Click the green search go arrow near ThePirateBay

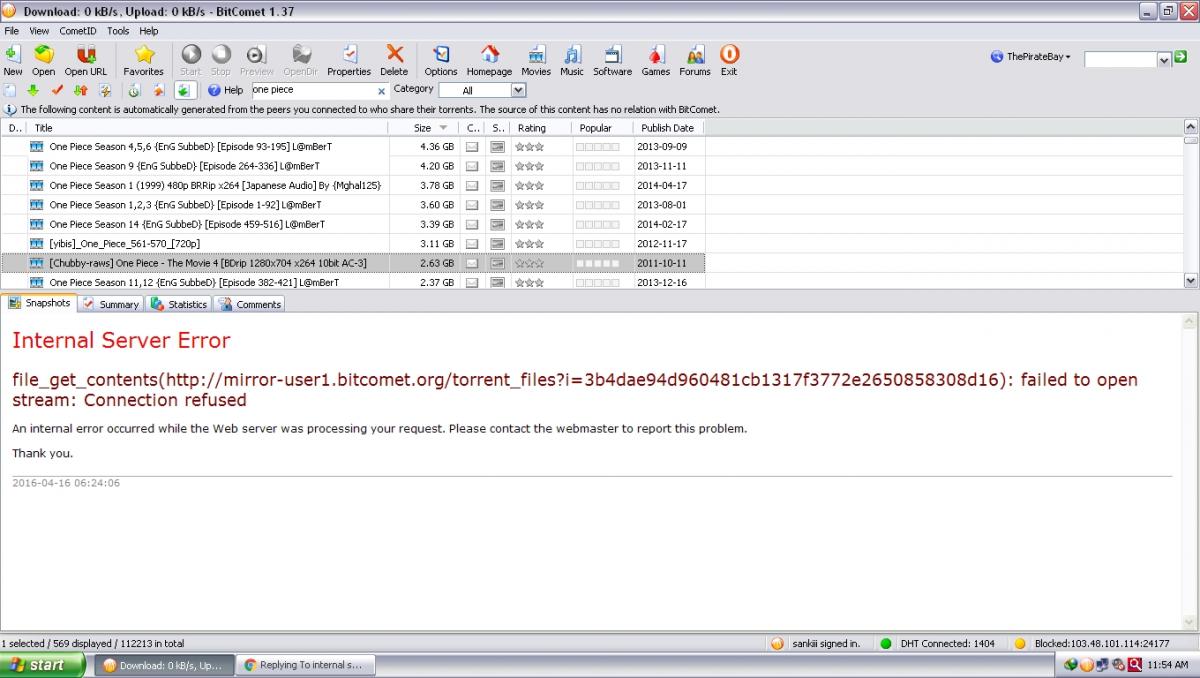click(1181, 58)
